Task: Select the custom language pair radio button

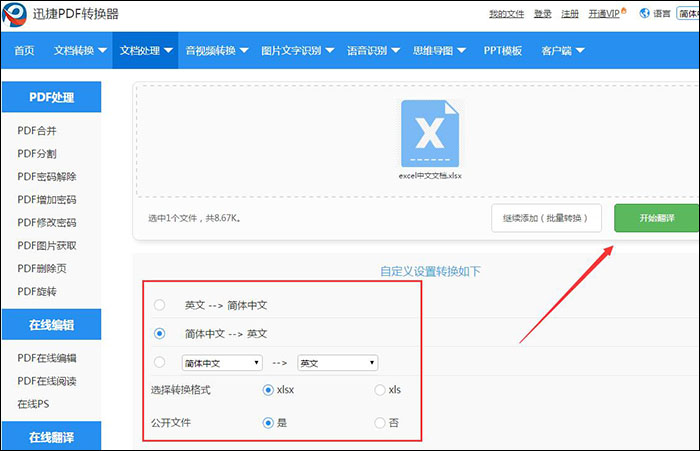Action: (159, 362)
